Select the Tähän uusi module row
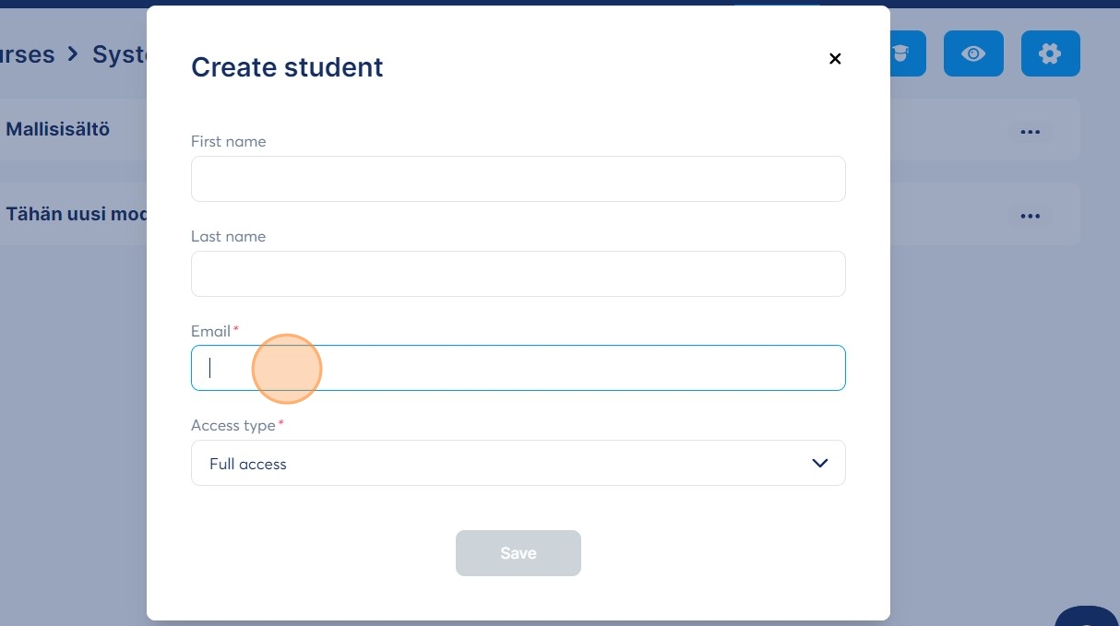The width and height of the screenshot is (1120, 626). click(76, 214)
